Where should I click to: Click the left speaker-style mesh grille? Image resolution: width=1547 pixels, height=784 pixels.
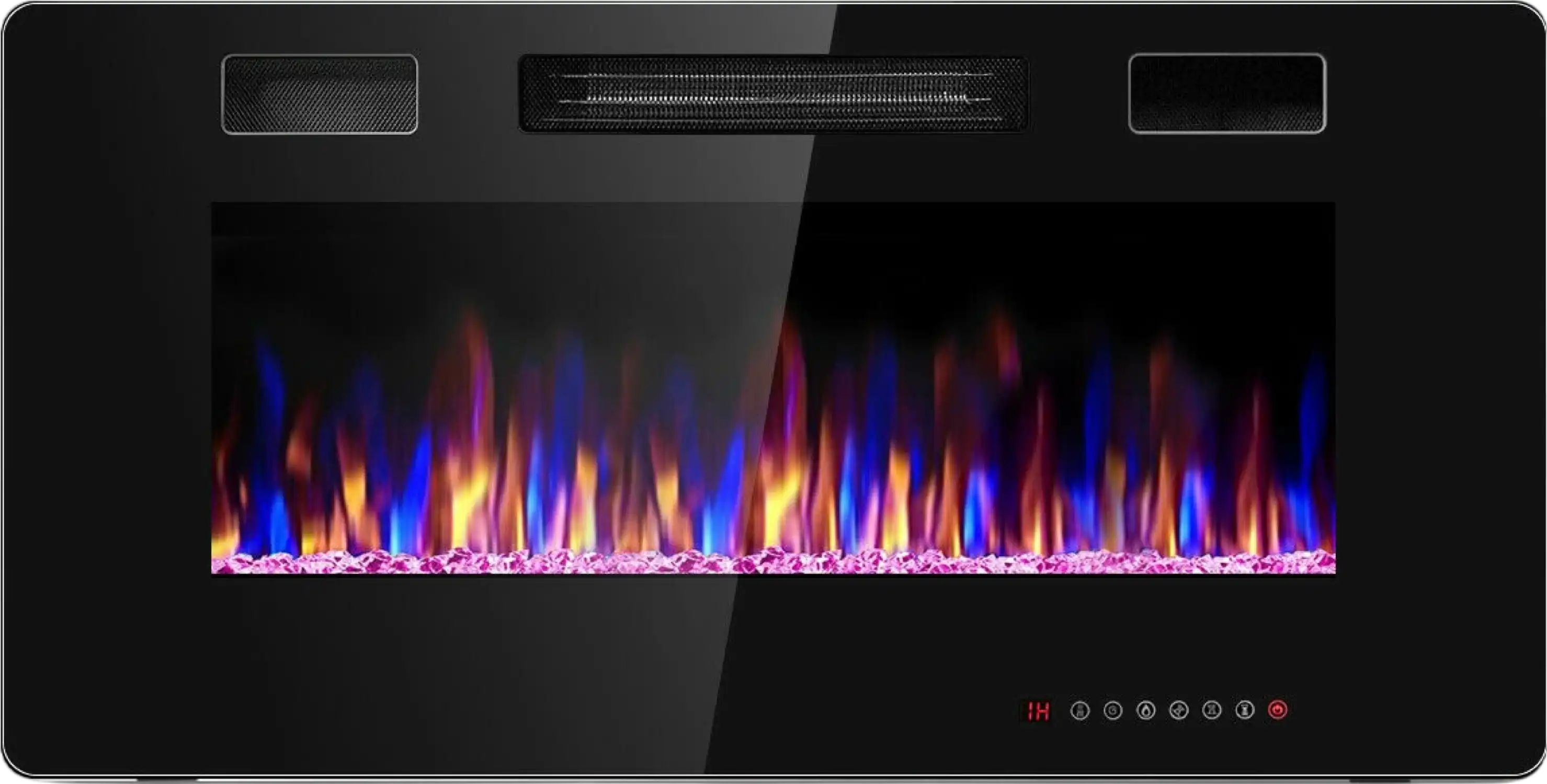click(x=320, y=94)
